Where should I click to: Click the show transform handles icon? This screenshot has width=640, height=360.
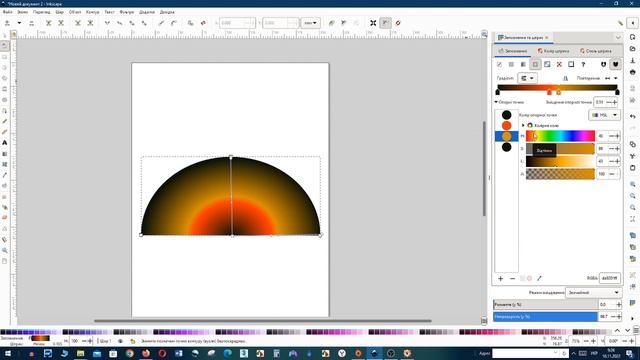click(x=373, y=23)
